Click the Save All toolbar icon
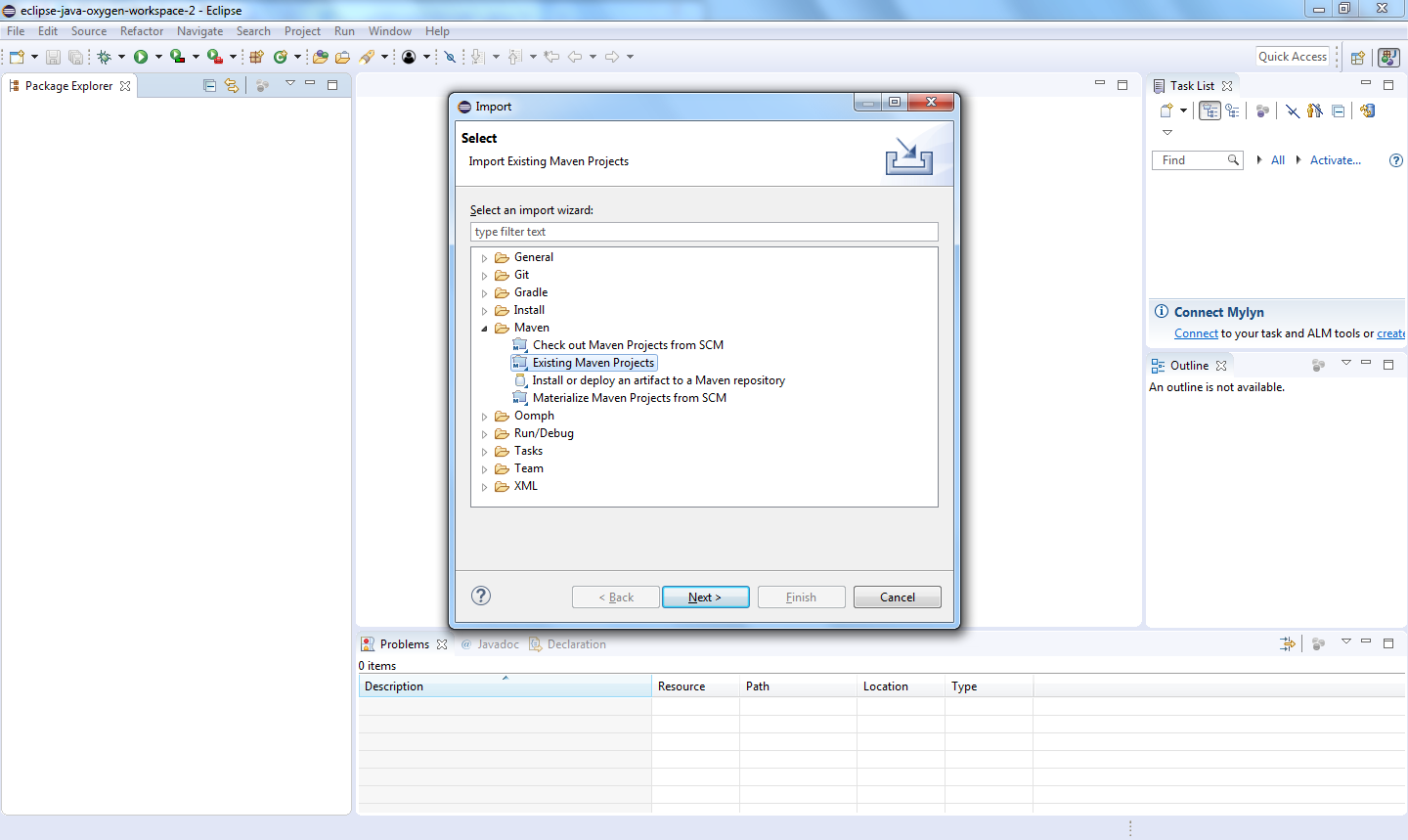 click(75, 57)
